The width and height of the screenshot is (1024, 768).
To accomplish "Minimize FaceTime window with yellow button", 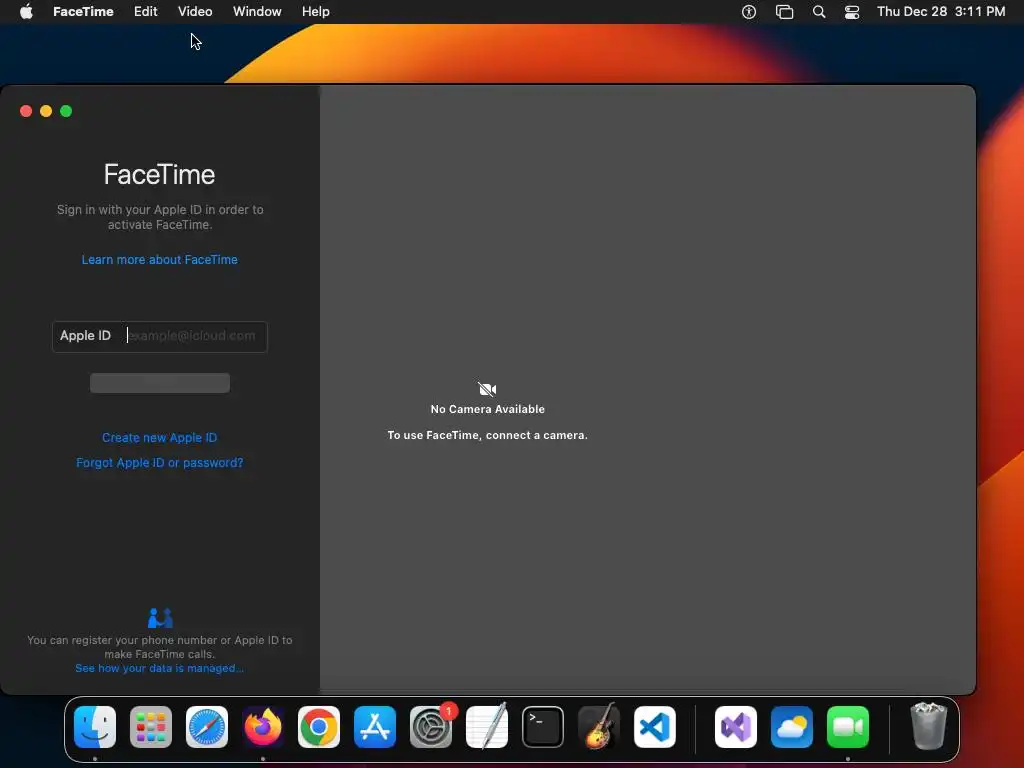I will [x=46, y=111].
